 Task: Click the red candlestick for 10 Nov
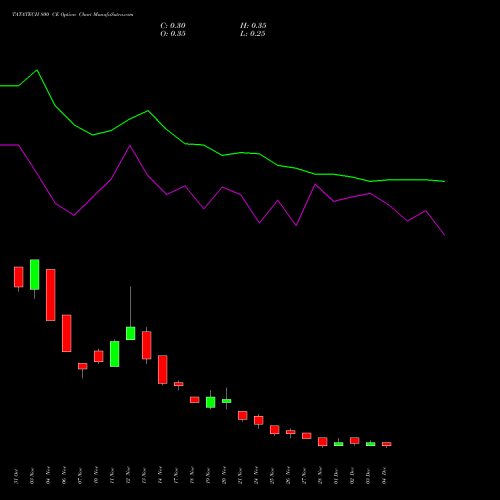click(99, 356)
